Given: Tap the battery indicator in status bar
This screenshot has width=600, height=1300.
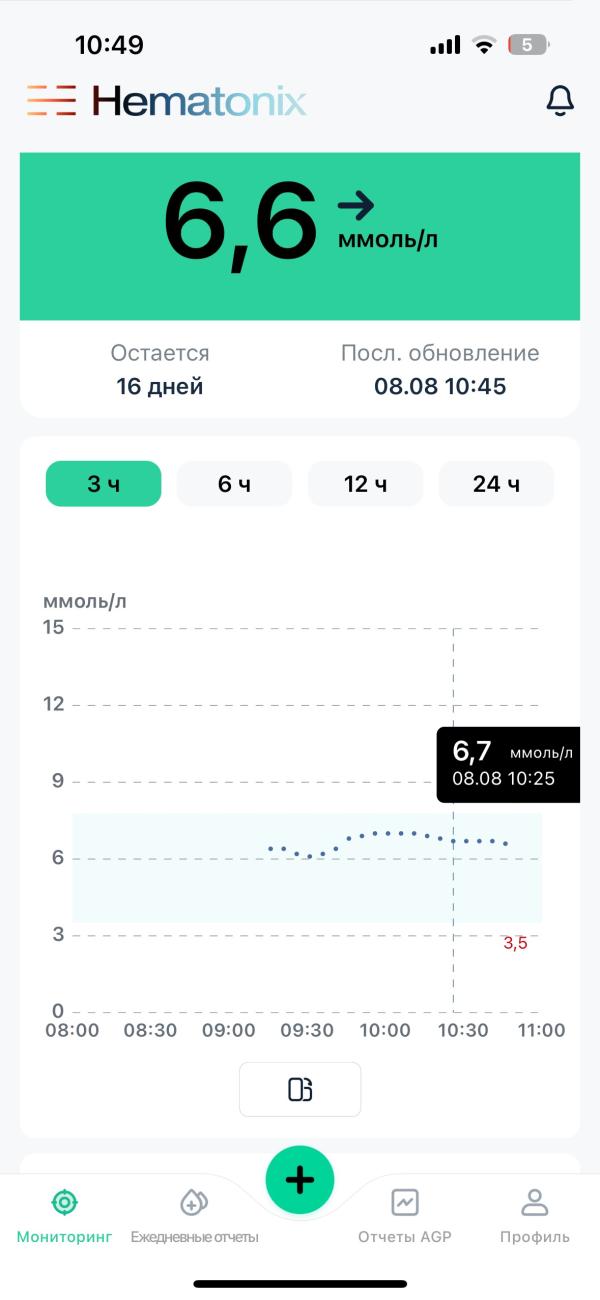Looking at the screenshot, I should 529,44.
